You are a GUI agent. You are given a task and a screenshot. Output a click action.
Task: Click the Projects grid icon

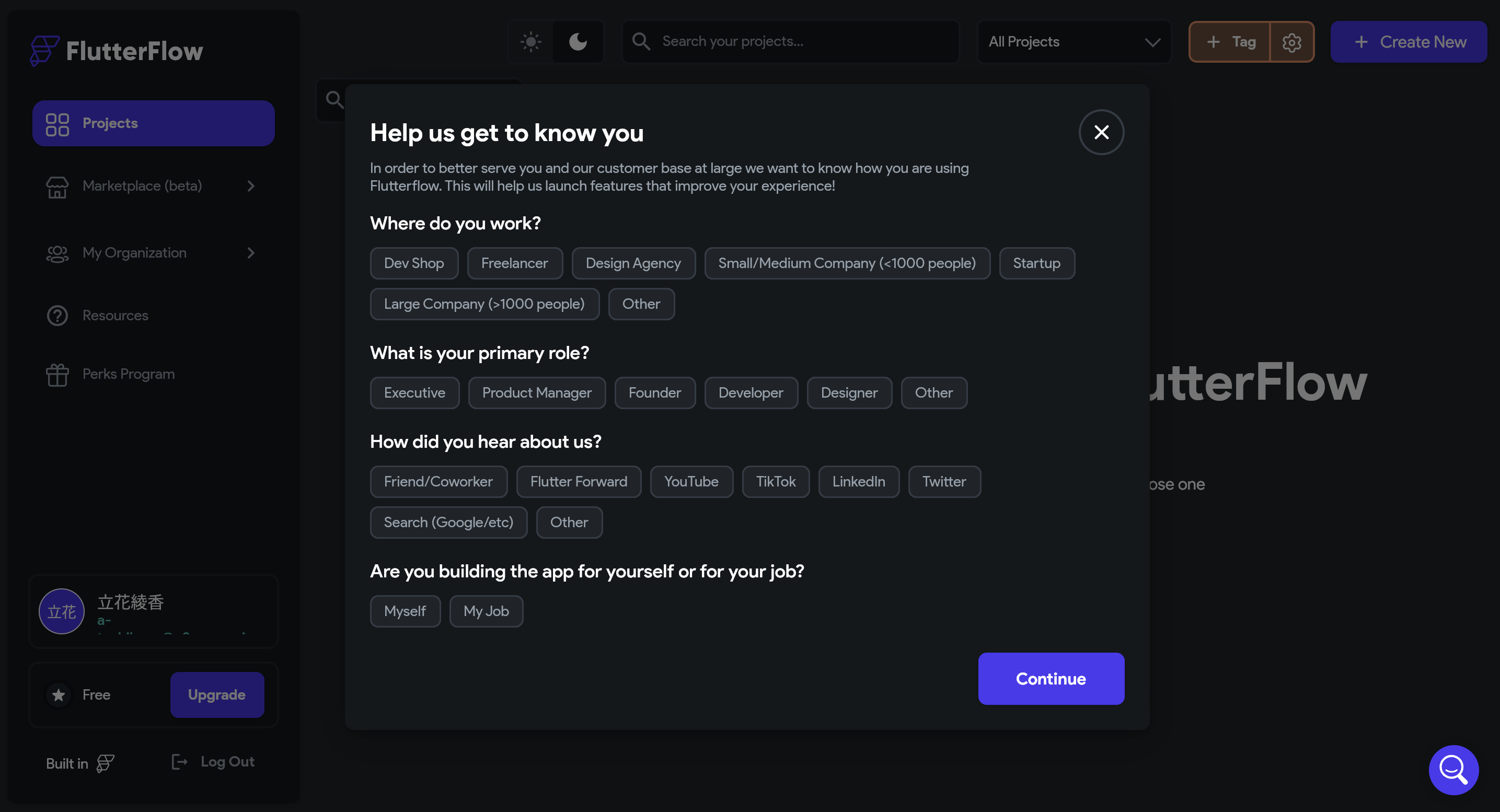coord(57,123)
